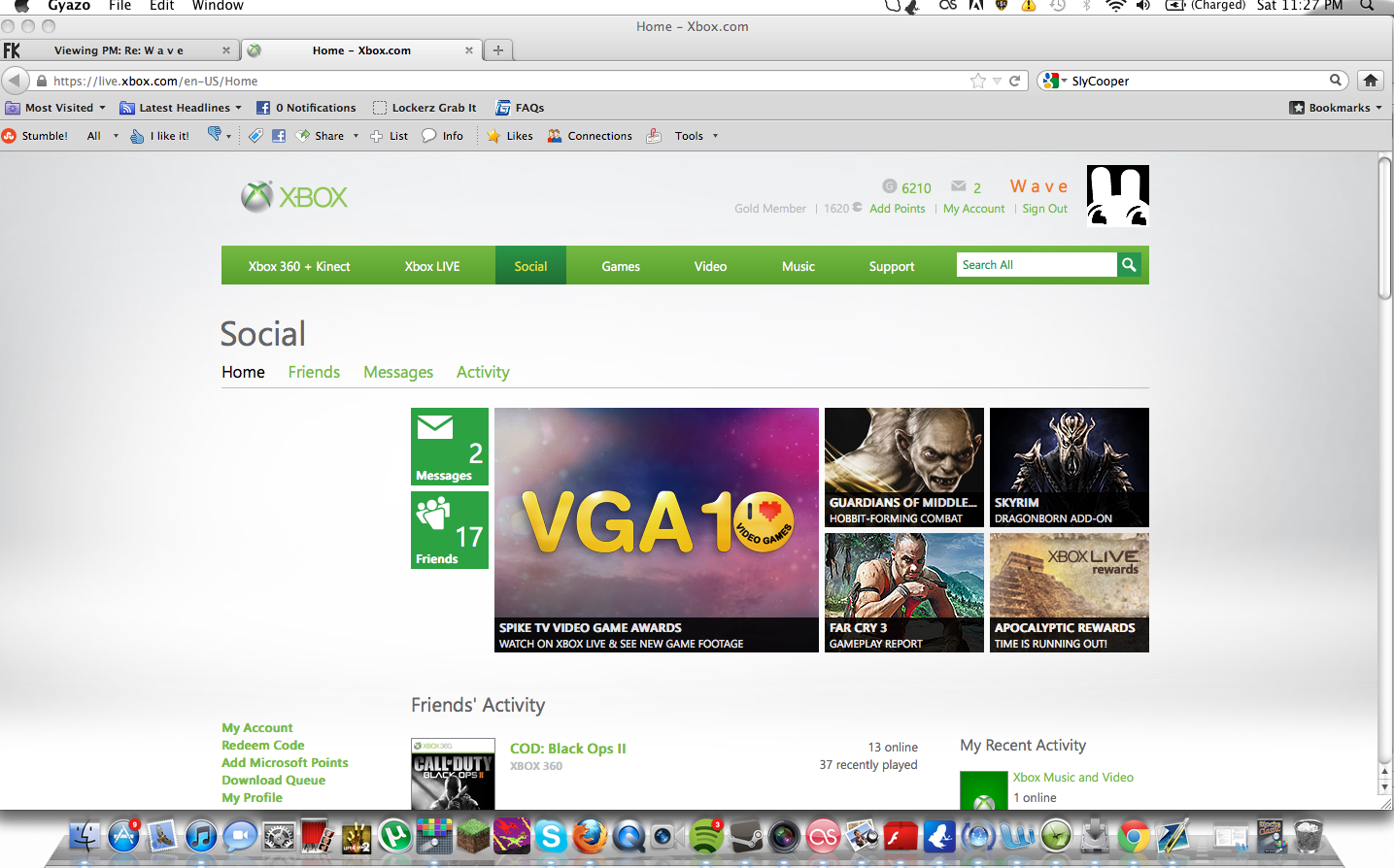Open Spotify from the dock
The width and height of the screenshot is (1394, 868).
(x=706, y=835)
